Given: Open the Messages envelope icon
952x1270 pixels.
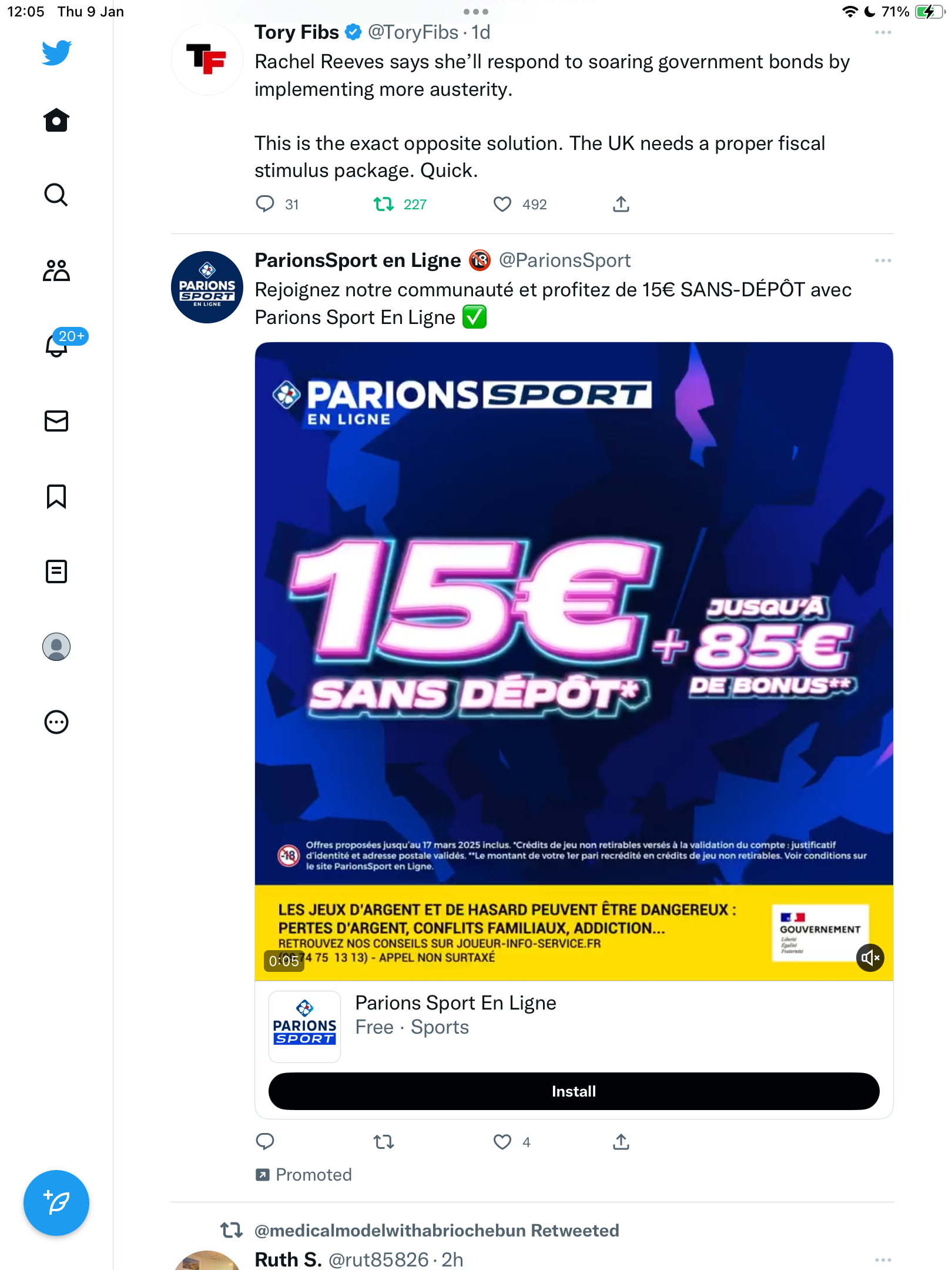Looking at the screenshot, I should pos(56,421).
